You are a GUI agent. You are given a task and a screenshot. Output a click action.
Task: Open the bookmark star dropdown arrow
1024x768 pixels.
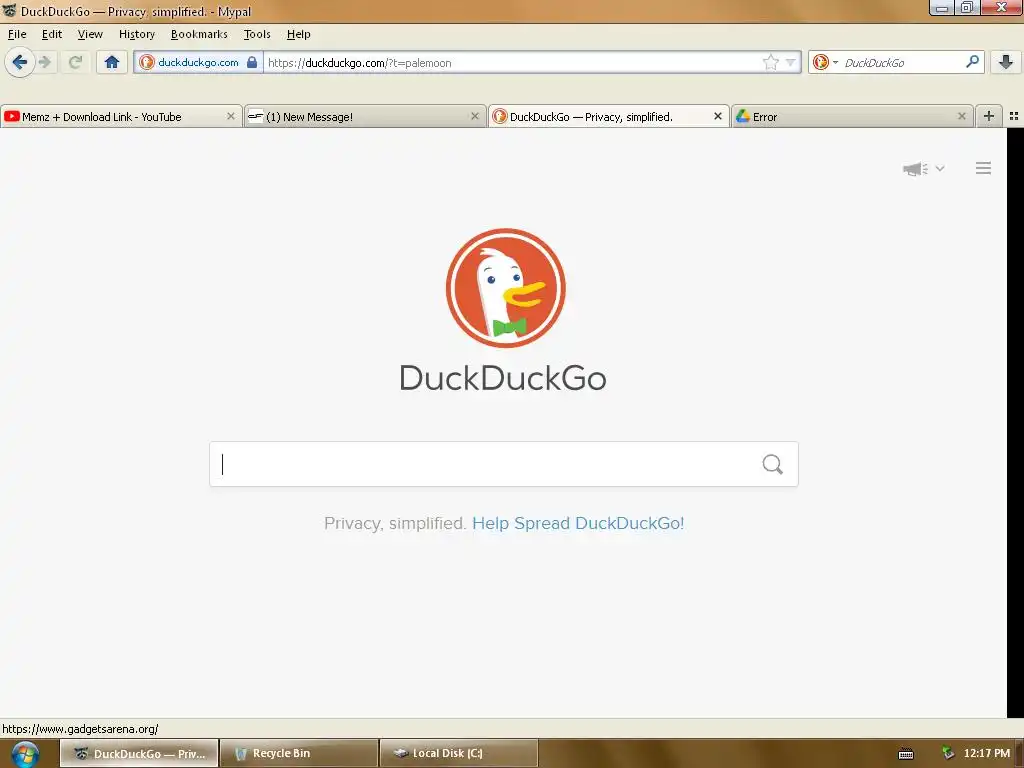pyautogui.click(x=791, y=63)
